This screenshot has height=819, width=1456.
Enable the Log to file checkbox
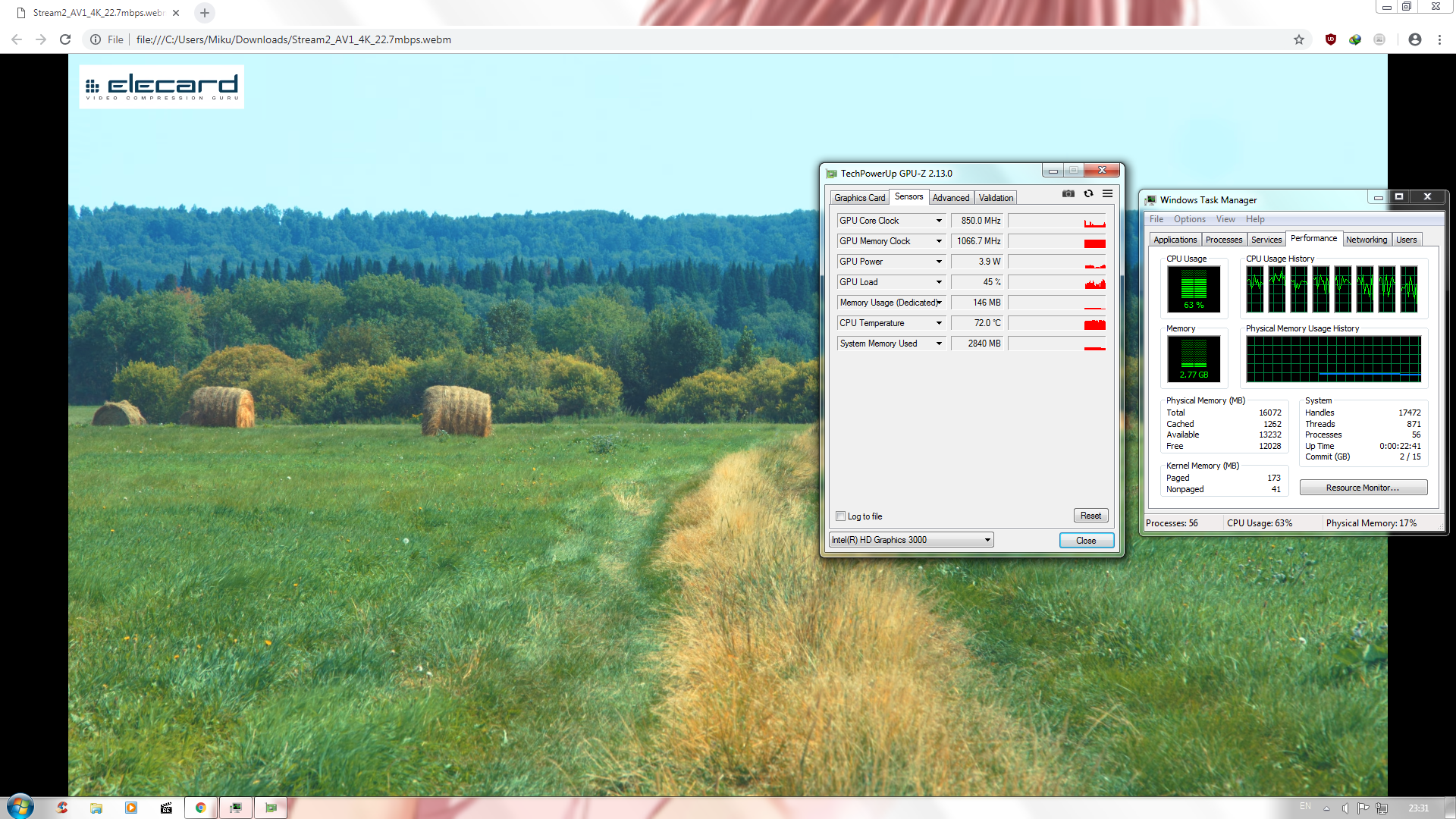(840, 516)
